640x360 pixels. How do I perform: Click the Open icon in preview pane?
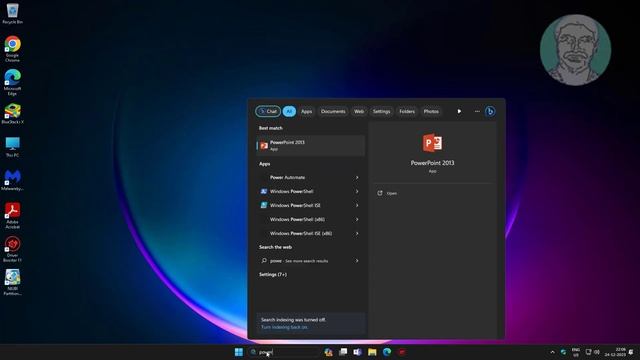tap(380, 193)
